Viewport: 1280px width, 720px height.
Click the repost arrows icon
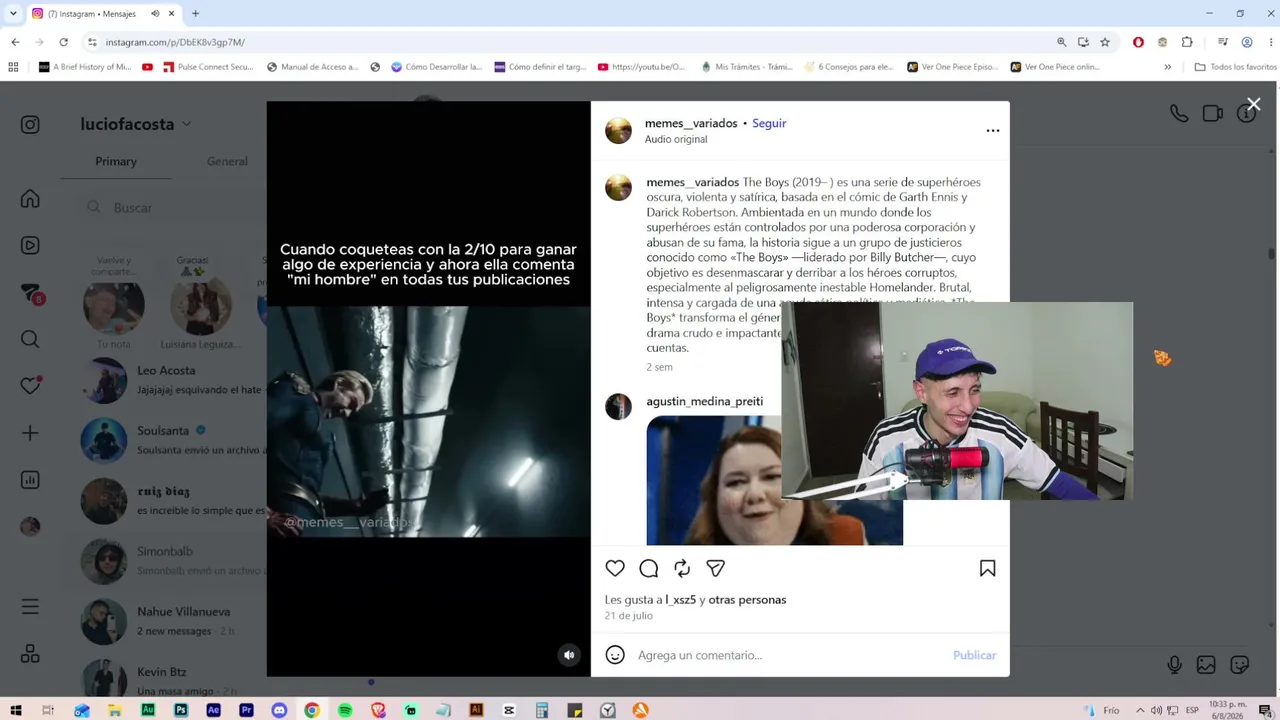tap(682, 568)
